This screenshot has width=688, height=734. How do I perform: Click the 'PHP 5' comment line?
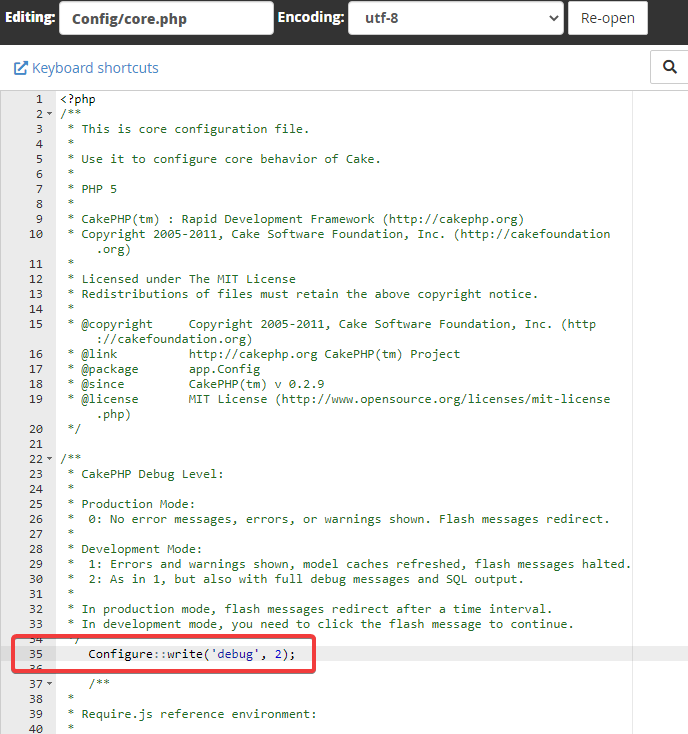tap(99, 189)
